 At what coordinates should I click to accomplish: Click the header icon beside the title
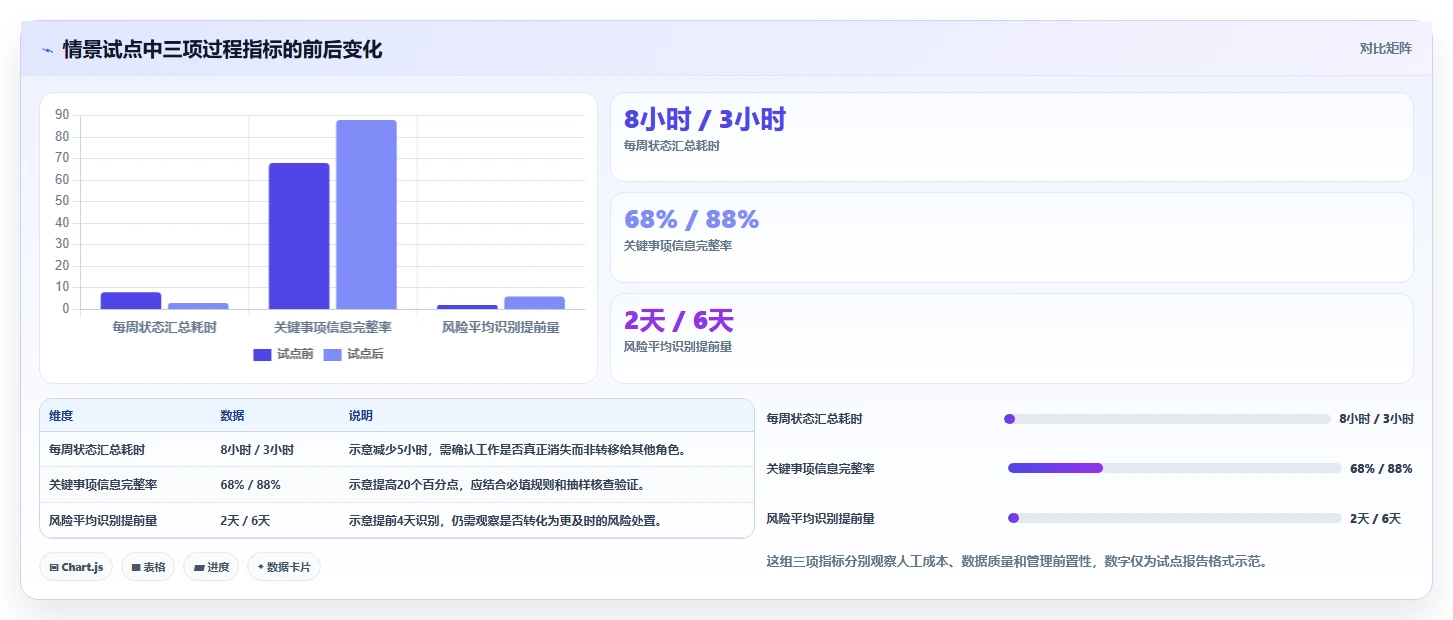click(x=47, y=50)
